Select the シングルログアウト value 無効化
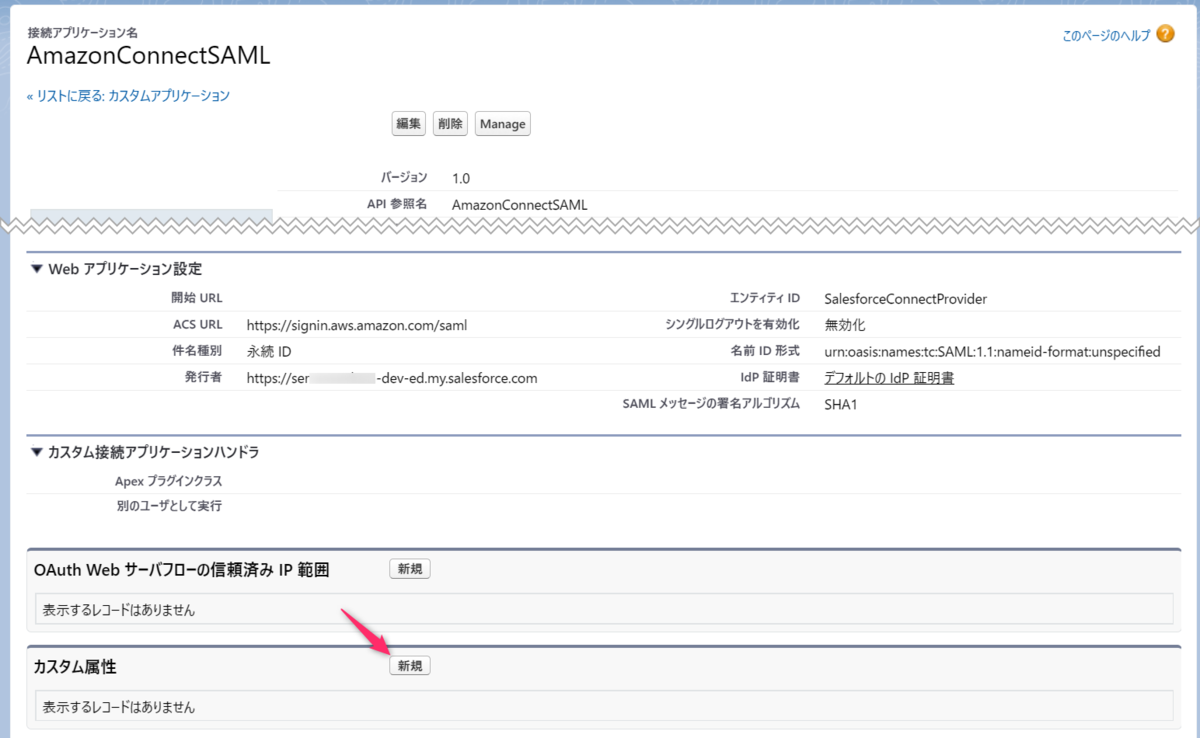Image resolution: width=1200 pixels, height=738 pixels. coord(845,325)
